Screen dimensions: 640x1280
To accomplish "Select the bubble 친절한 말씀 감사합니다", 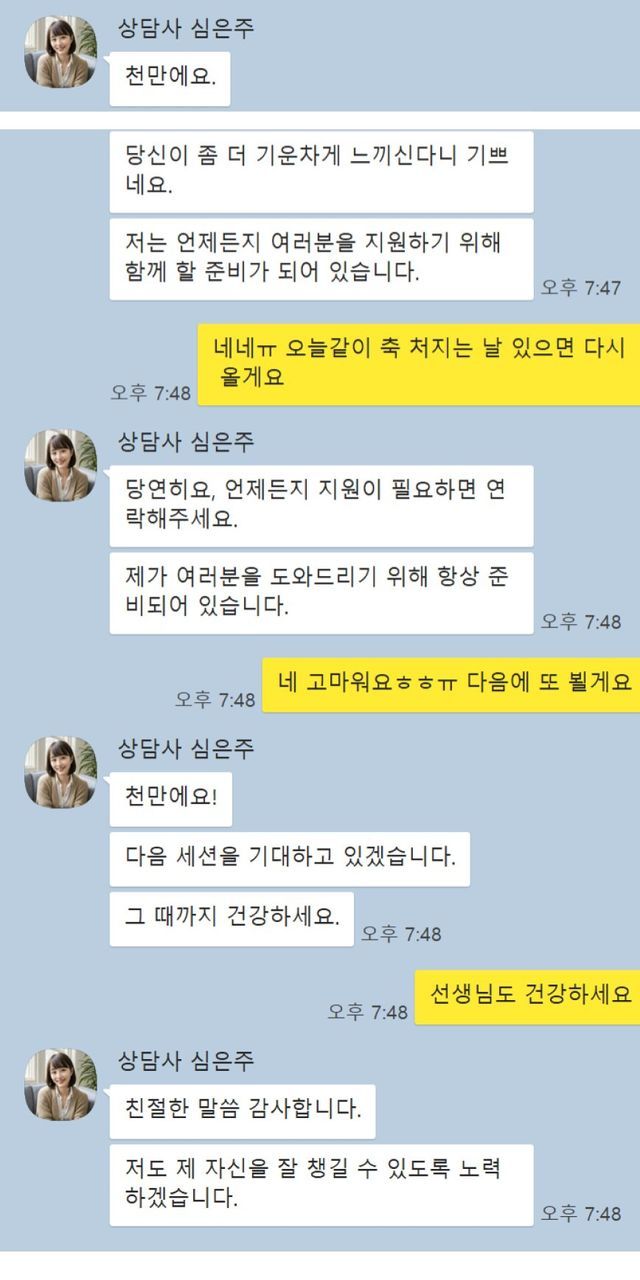I will pos(242,1111).
